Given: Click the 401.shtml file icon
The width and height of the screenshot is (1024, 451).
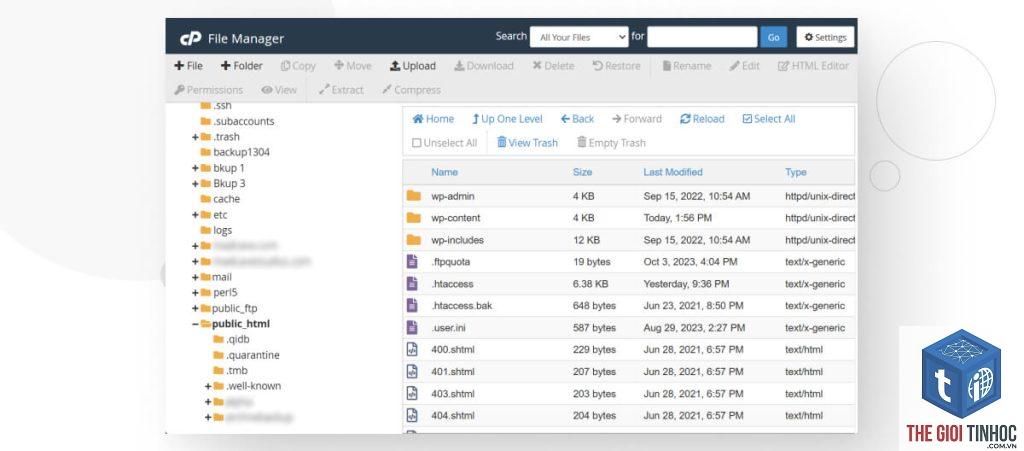Looking at the screenshot, I should click(x=412, y=372).
